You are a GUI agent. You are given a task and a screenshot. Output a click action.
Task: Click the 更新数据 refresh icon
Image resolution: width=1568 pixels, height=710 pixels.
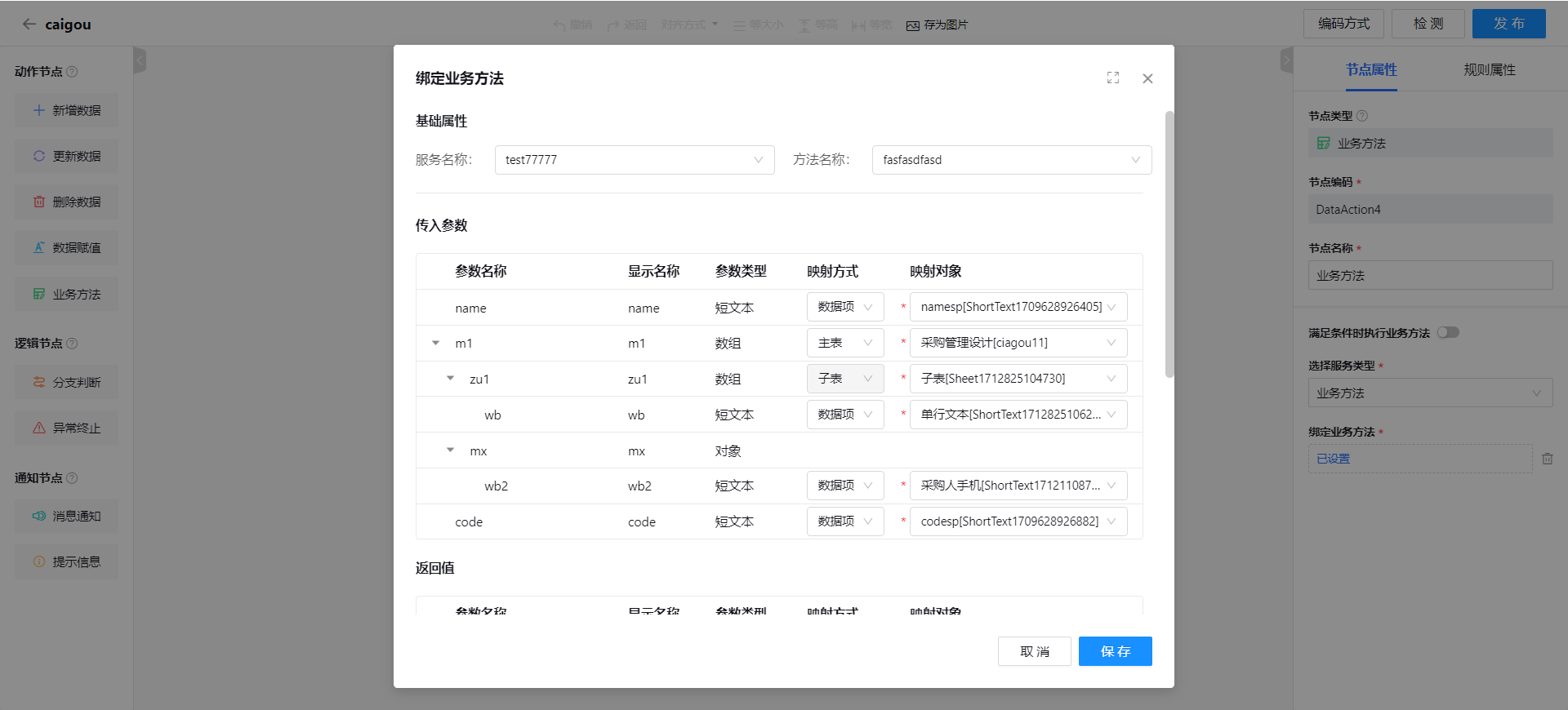39,156
